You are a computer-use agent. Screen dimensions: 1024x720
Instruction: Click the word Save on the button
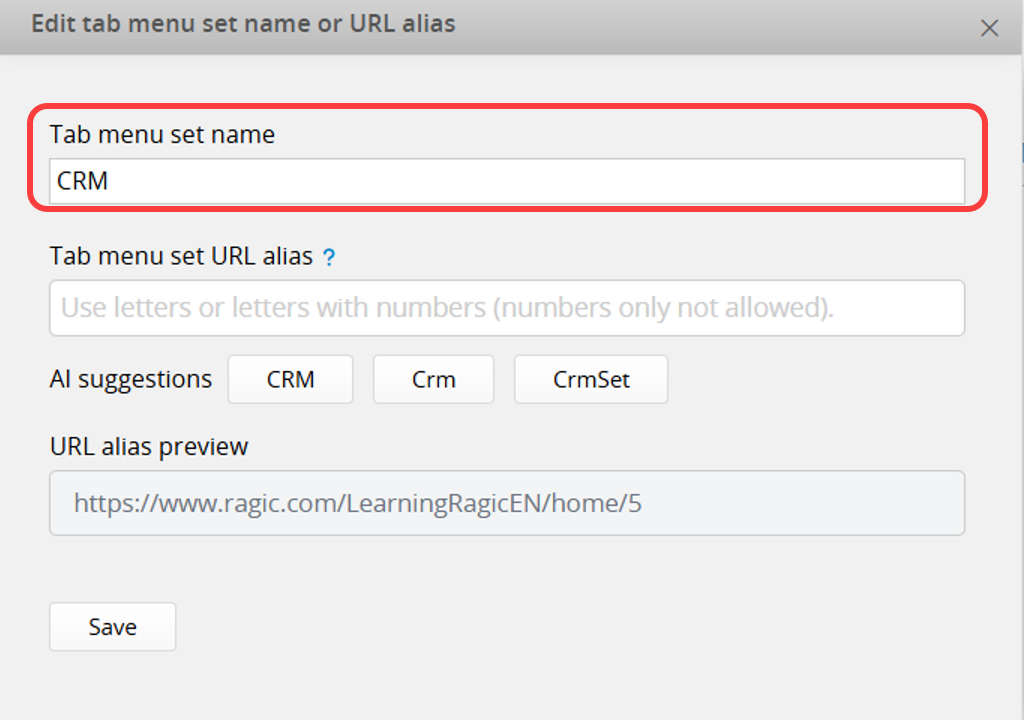point(112,627)
